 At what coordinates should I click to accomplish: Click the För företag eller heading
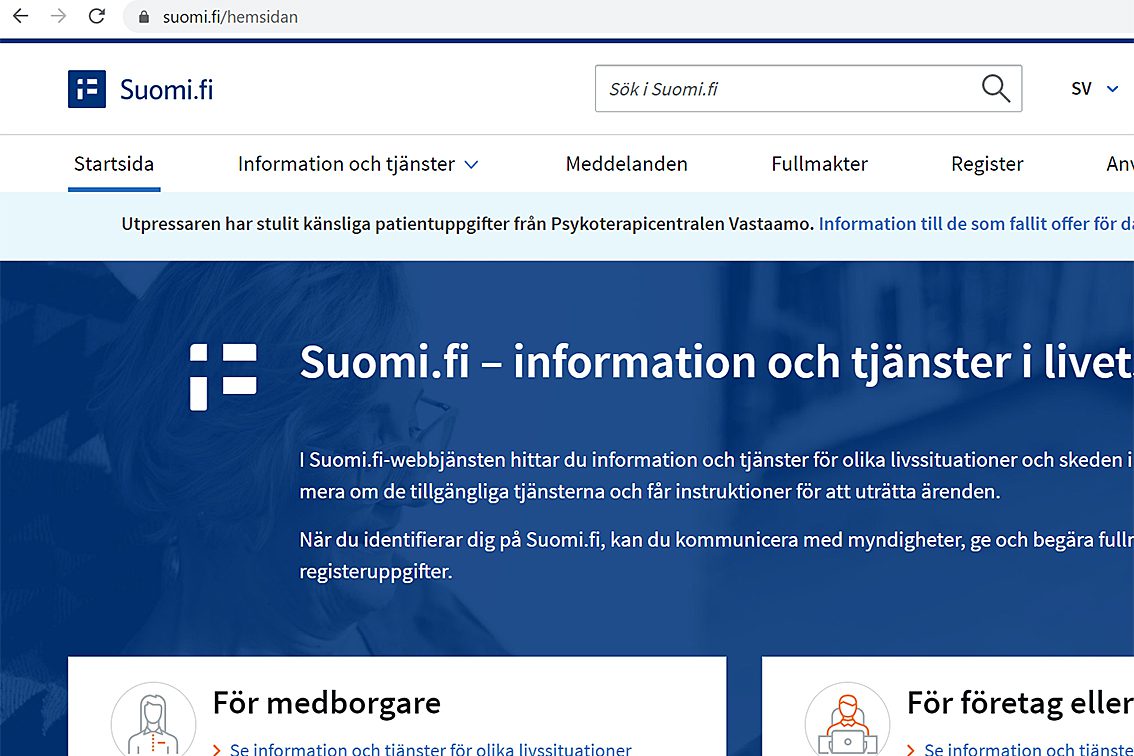[x=1020, y=703]
